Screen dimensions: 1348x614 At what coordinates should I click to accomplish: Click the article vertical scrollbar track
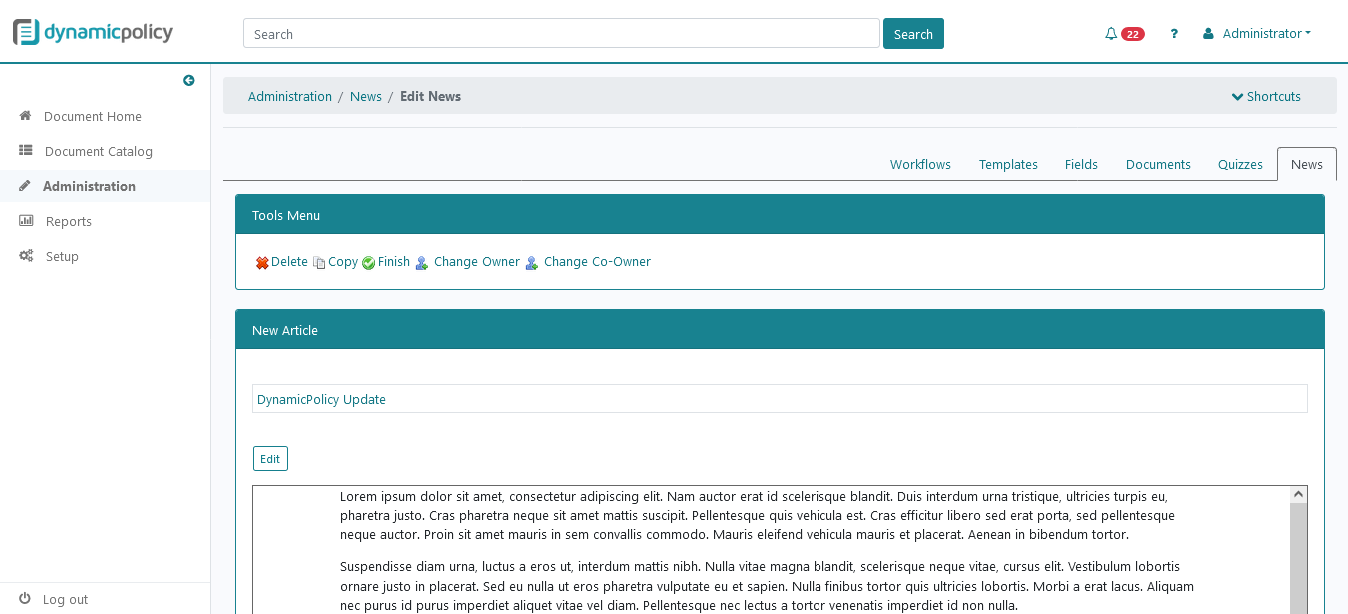coord(1299,558)
